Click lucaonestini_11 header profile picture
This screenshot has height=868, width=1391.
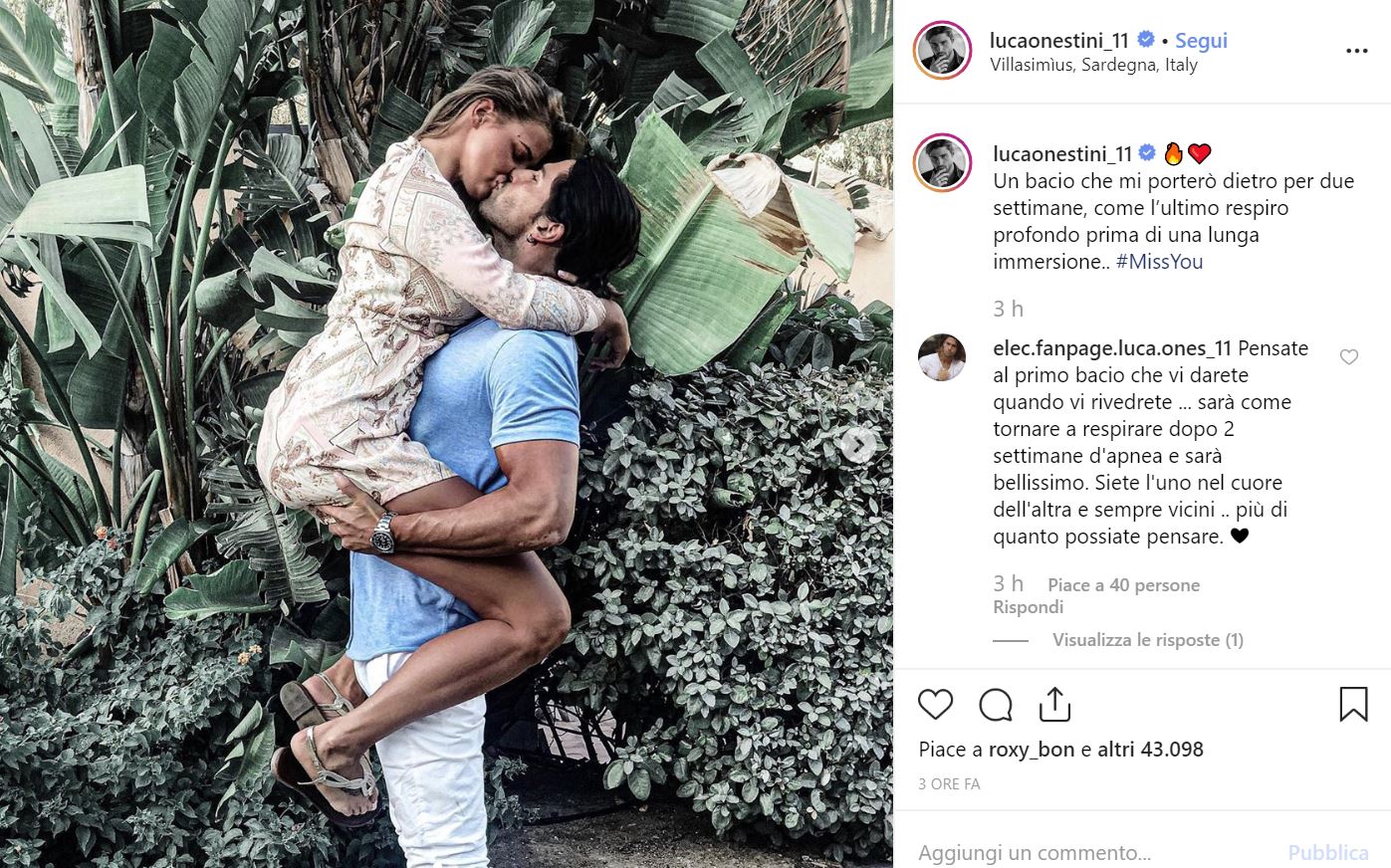(x=942, y=50)
